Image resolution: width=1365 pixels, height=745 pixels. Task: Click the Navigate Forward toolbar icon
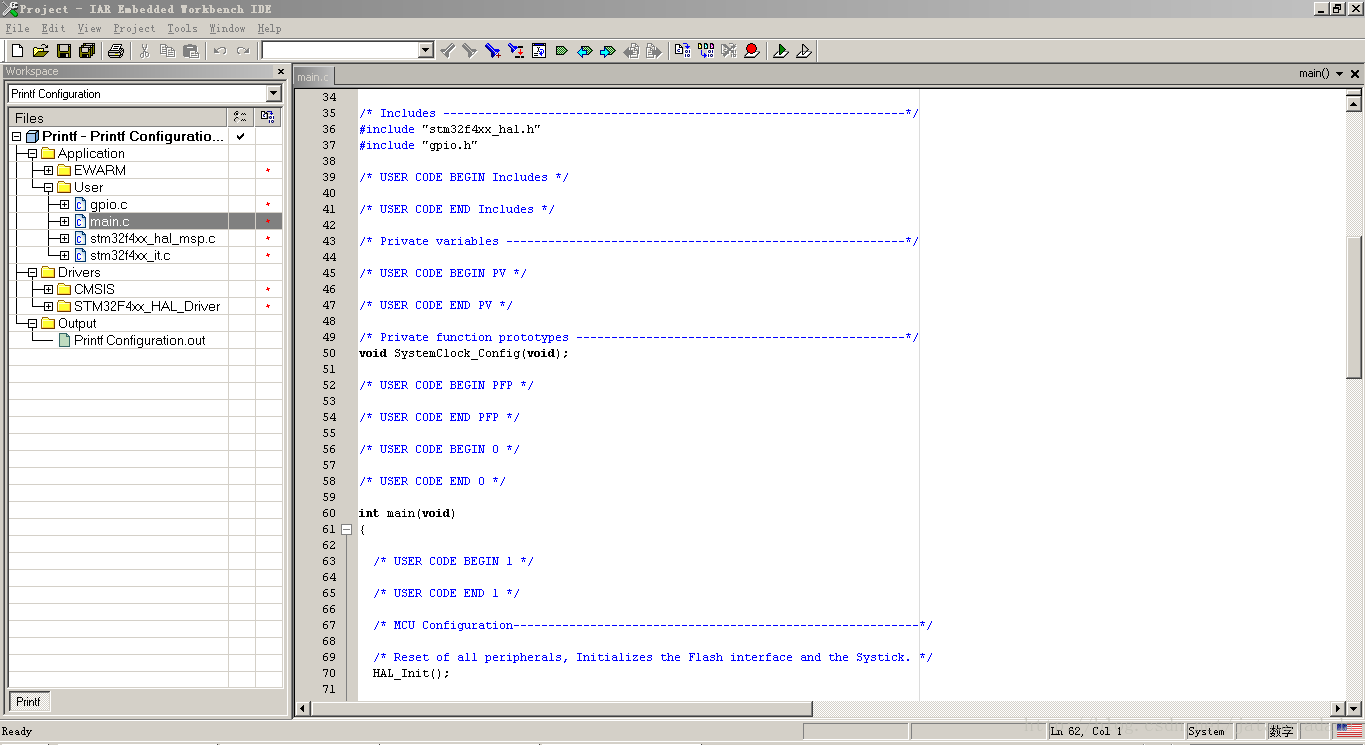click(x=654, y=50)
